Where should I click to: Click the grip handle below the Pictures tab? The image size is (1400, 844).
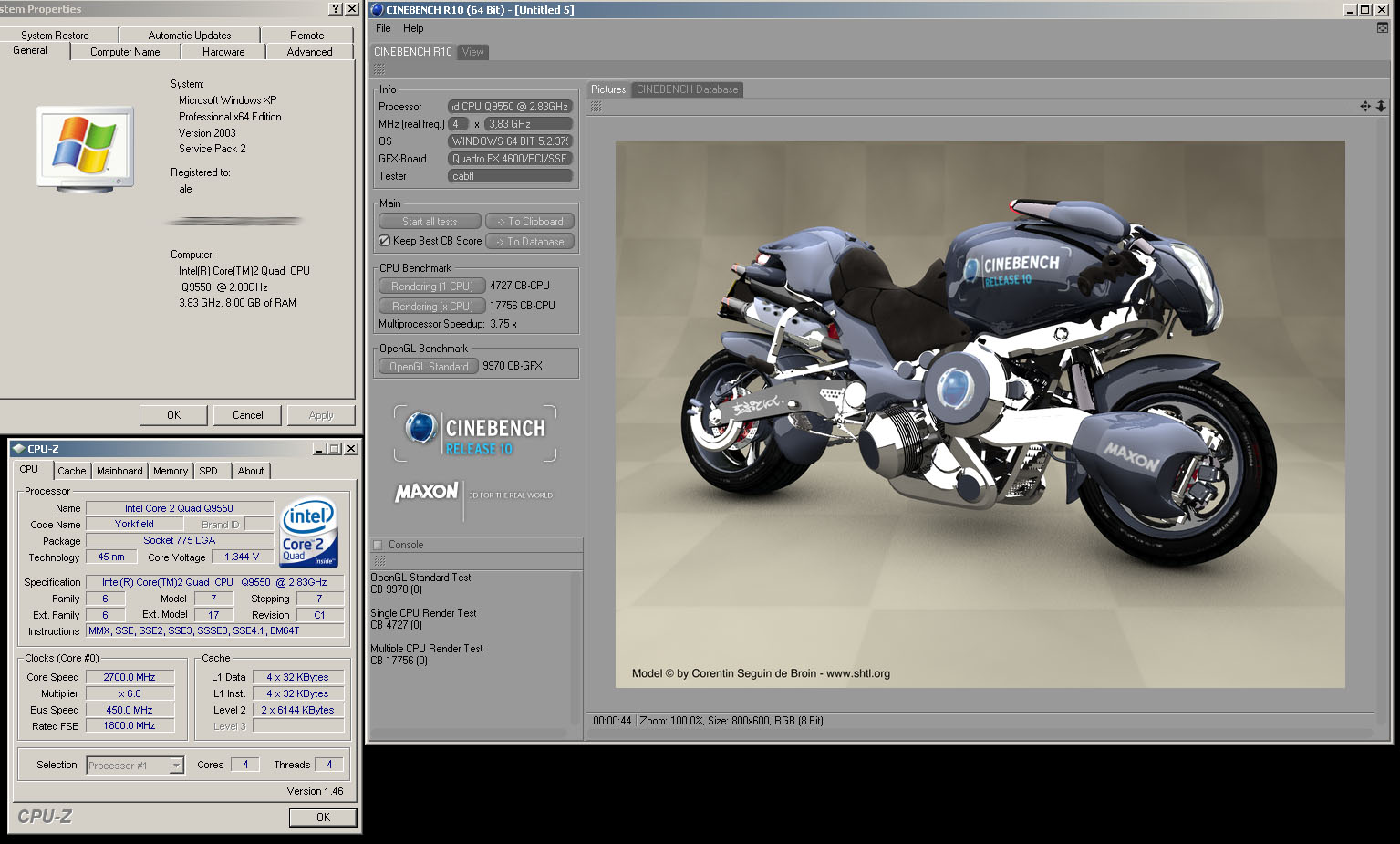point(596,107)
